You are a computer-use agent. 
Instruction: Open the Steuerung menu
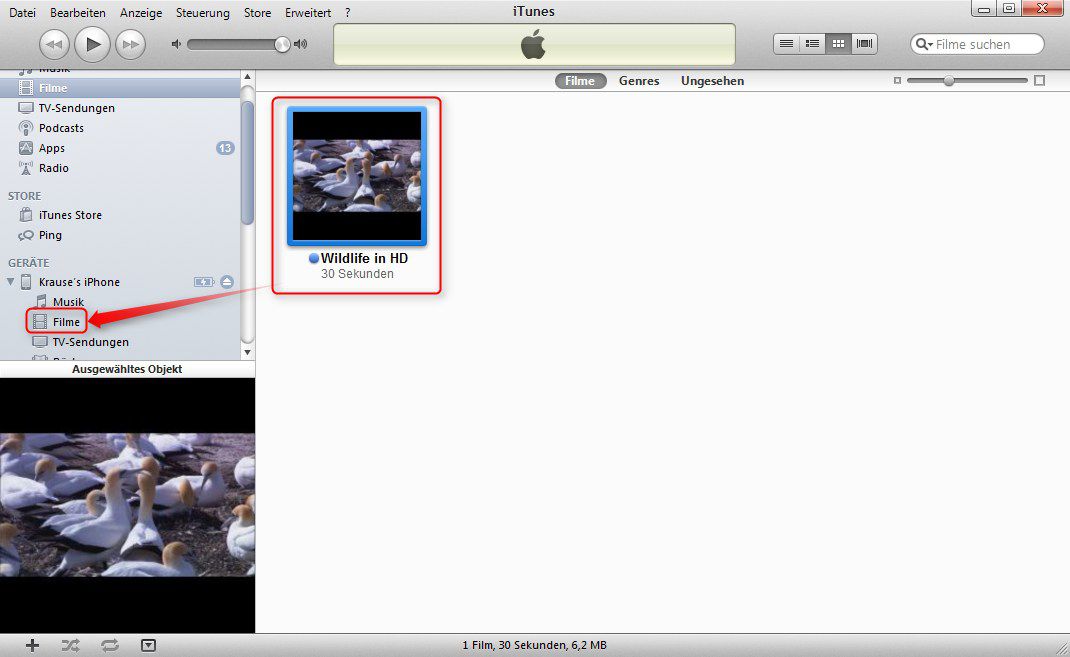[202, 13]
